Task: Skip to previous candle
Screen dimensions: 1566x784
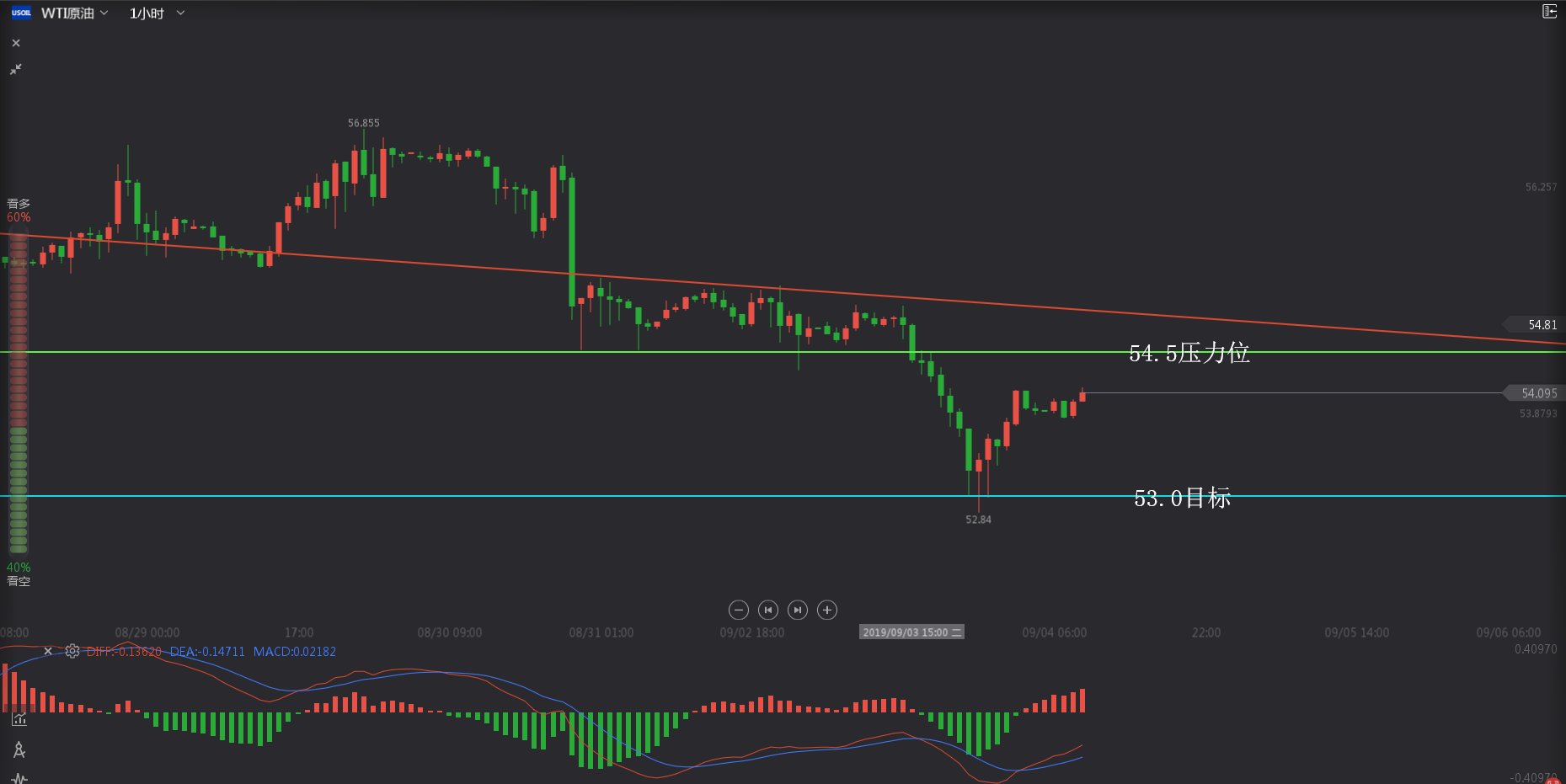Action: coord(767,610)
